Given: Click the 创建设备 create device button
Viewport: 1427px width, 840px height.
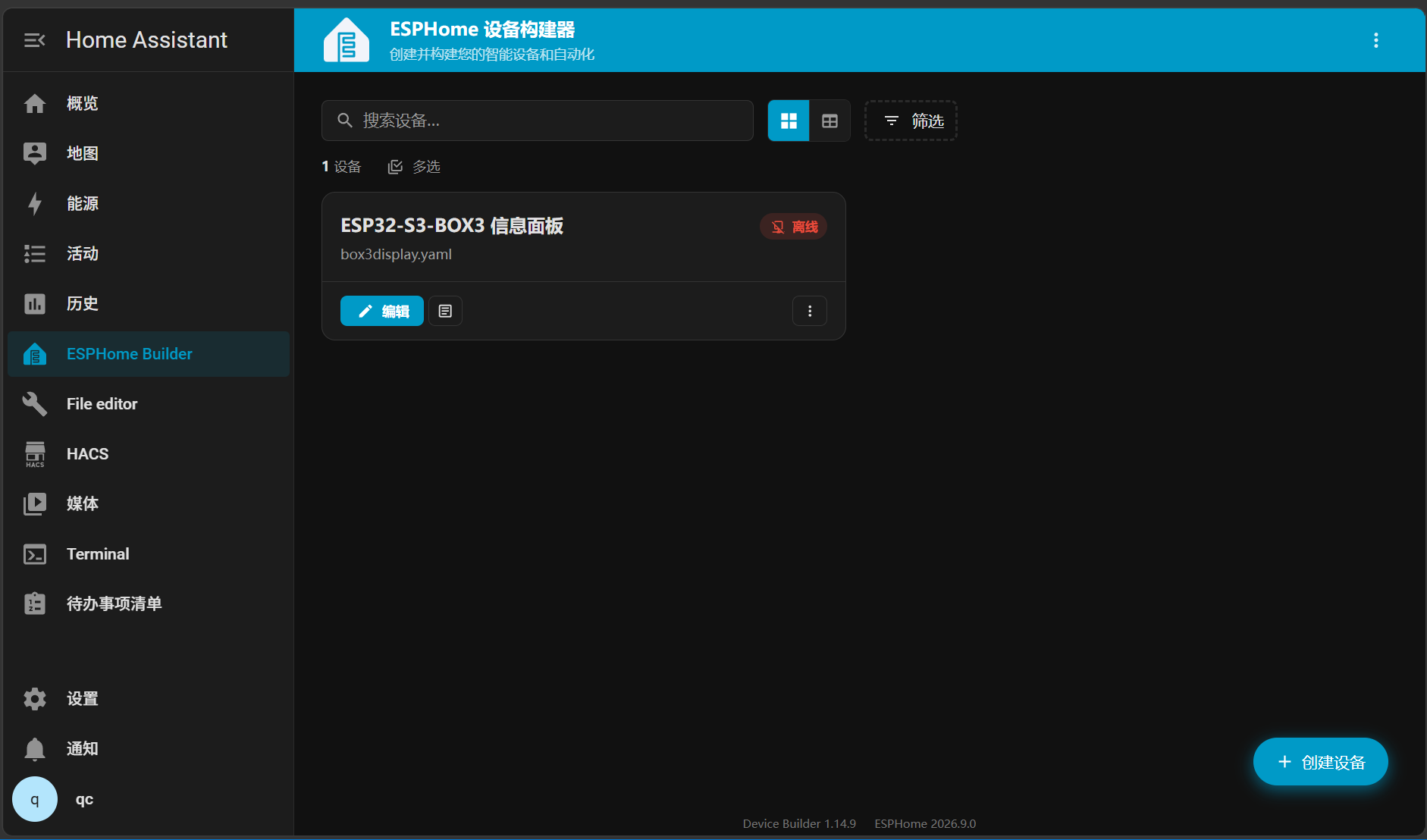Looking at the screenshot, I should click(x=1321, y=762).
